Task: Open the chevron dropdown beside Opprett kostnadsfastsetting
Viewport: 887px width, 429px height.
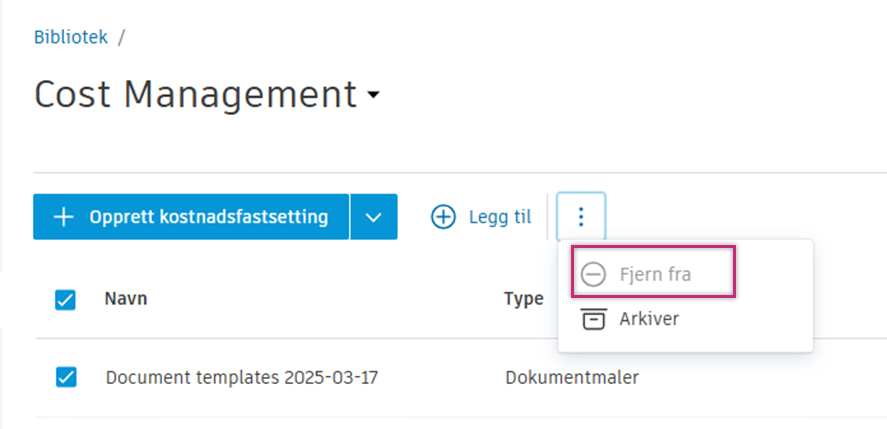Action: tap(374, 217)
